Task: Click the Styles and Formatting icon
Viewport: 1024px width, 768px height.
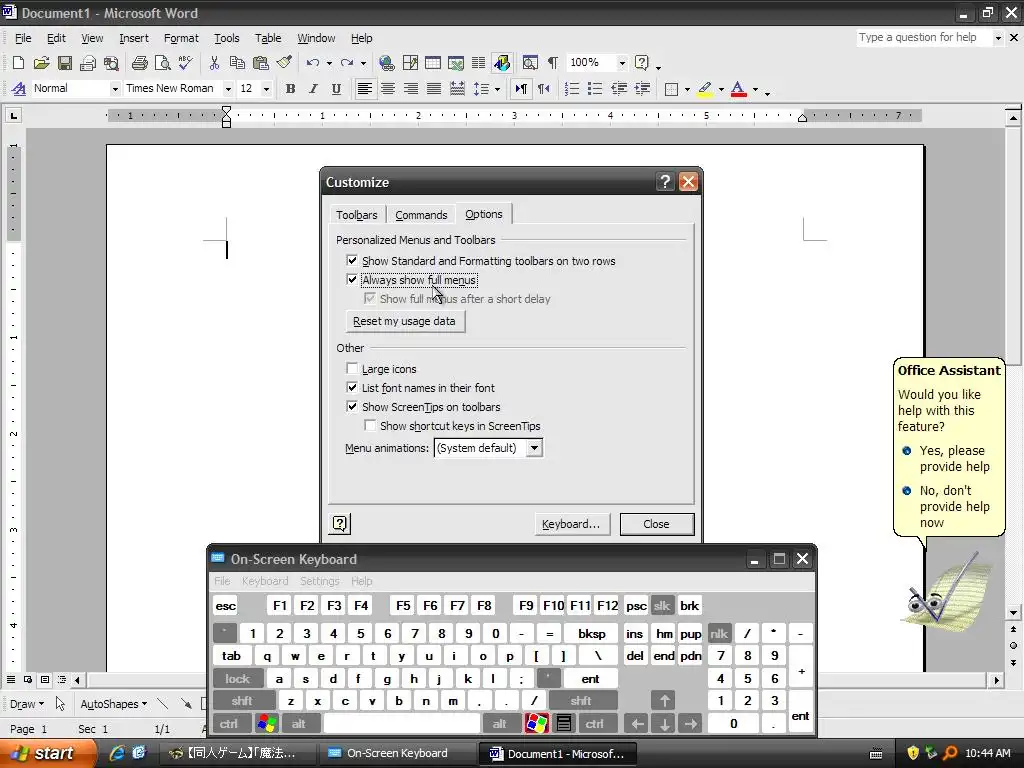Action: coord(19,89)
